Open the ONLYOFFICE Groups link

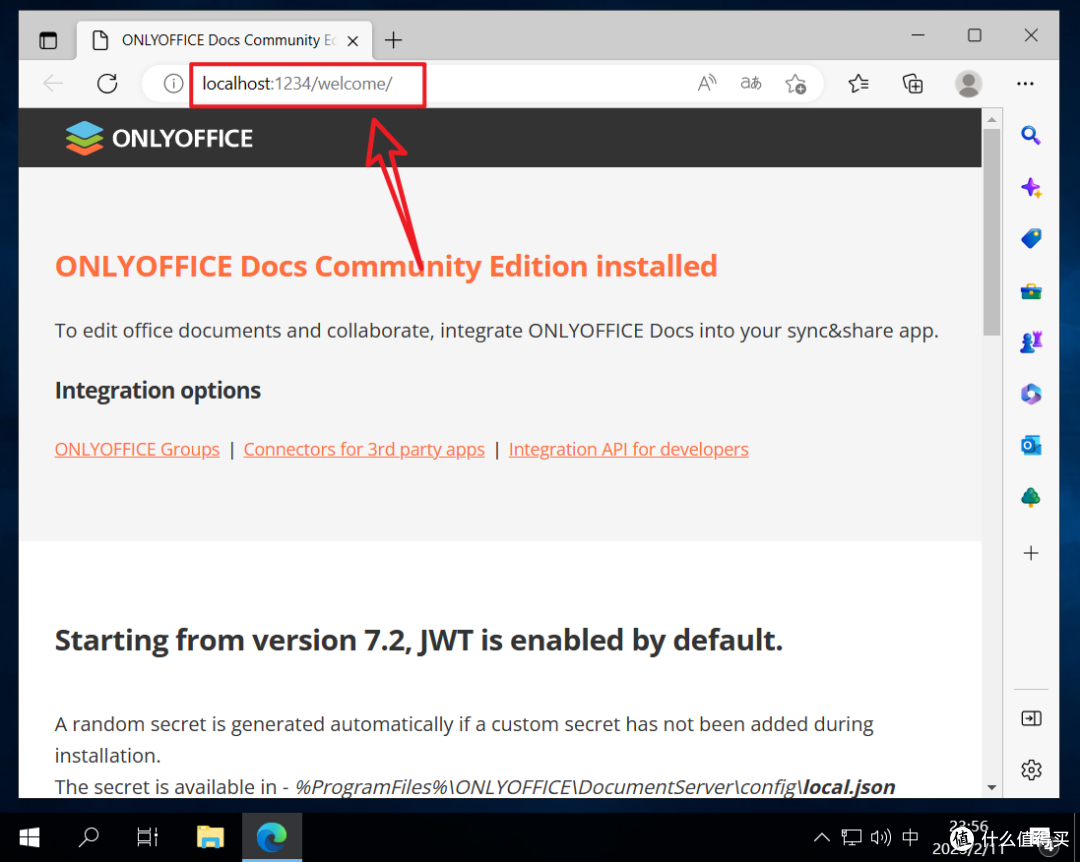click(x=137, y=449)
